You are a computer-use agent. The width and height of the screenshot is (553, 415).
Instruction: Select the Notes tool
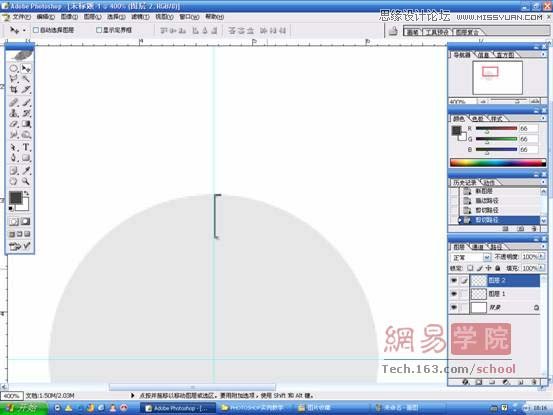click(14, 171)
